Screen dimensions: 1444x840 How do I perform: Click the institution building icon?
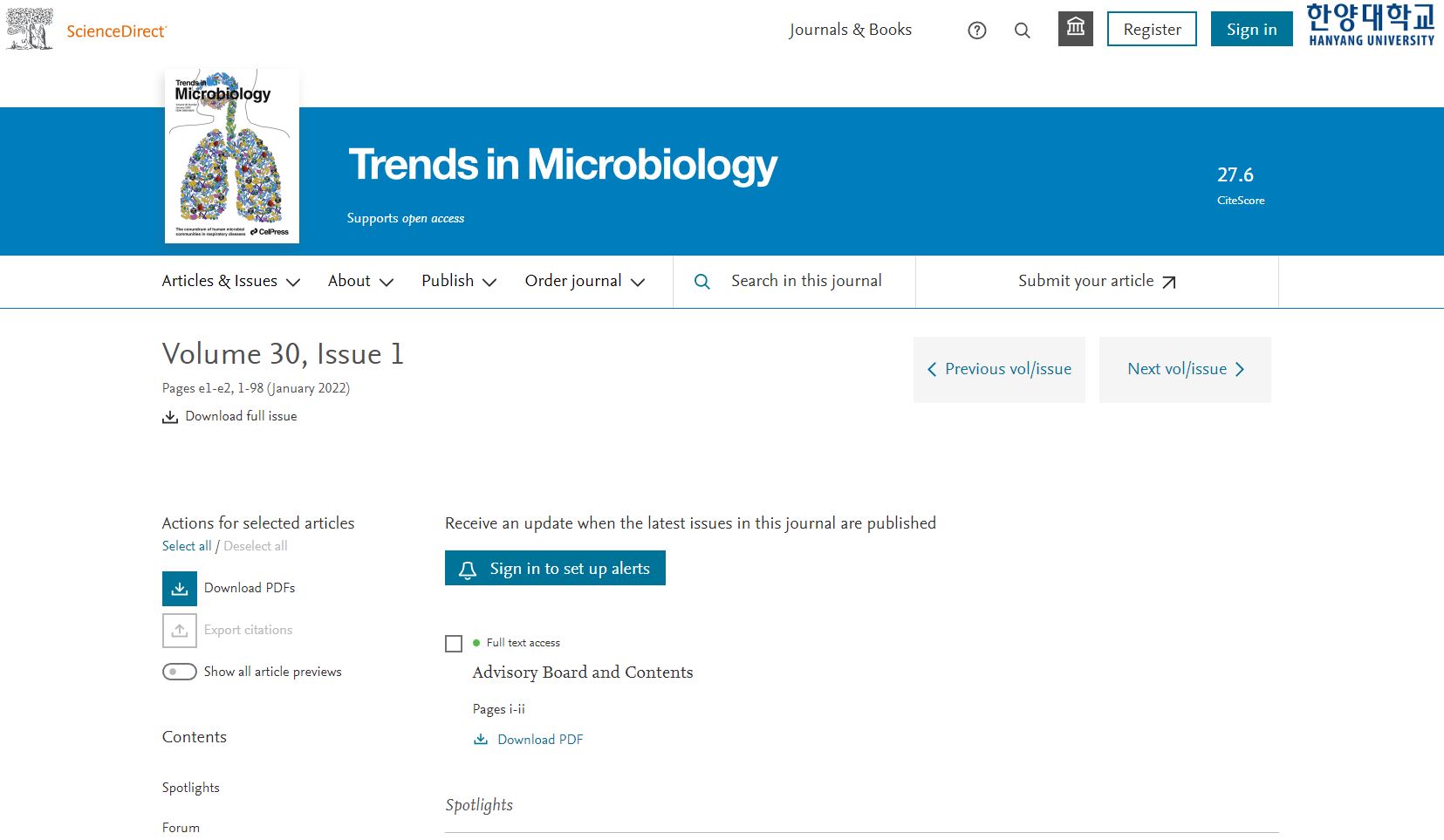tap(1075, 29)
